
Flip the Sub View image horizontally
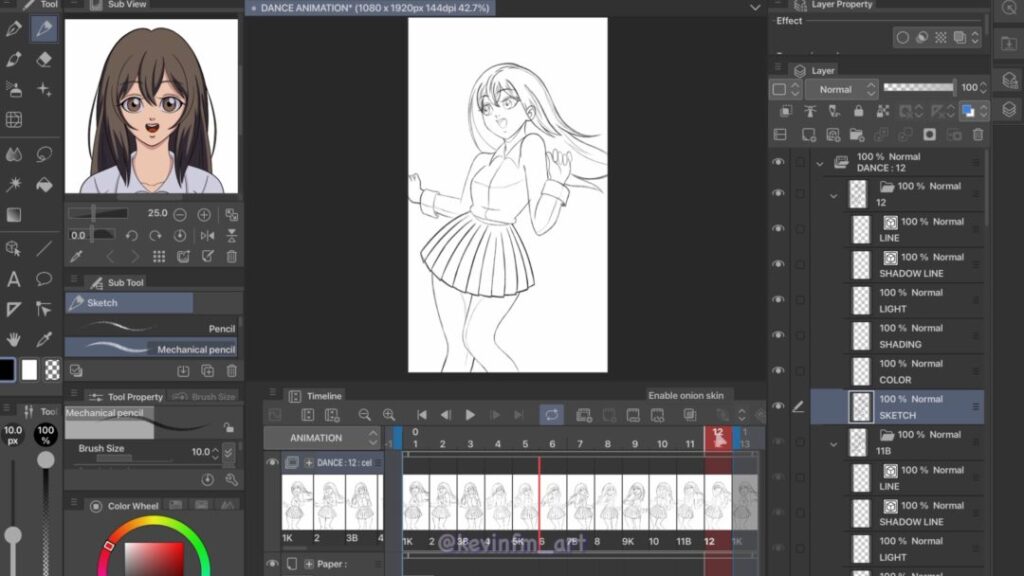(x=208, y=236)
